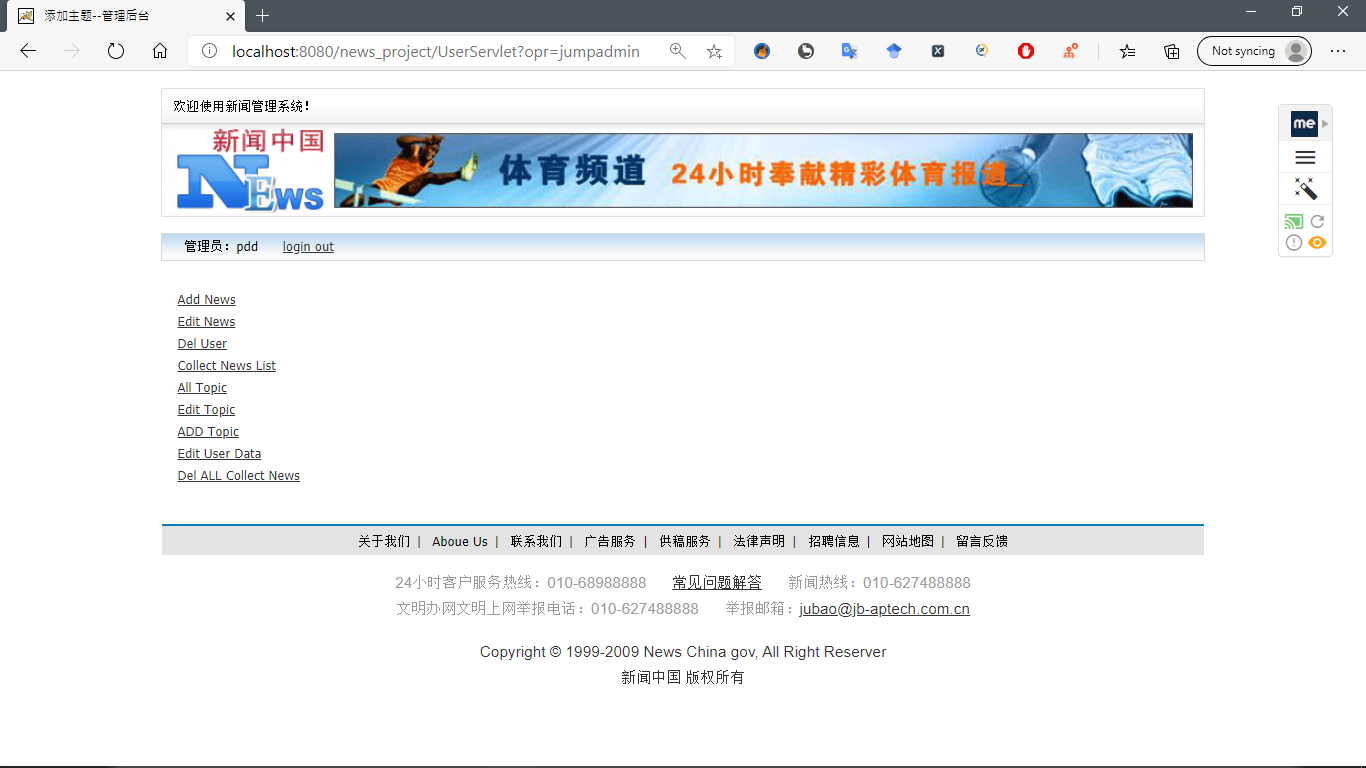1366x768 pixels.
Task: Click 法律声明 in the footer bar
Action: tap(759, 542)
